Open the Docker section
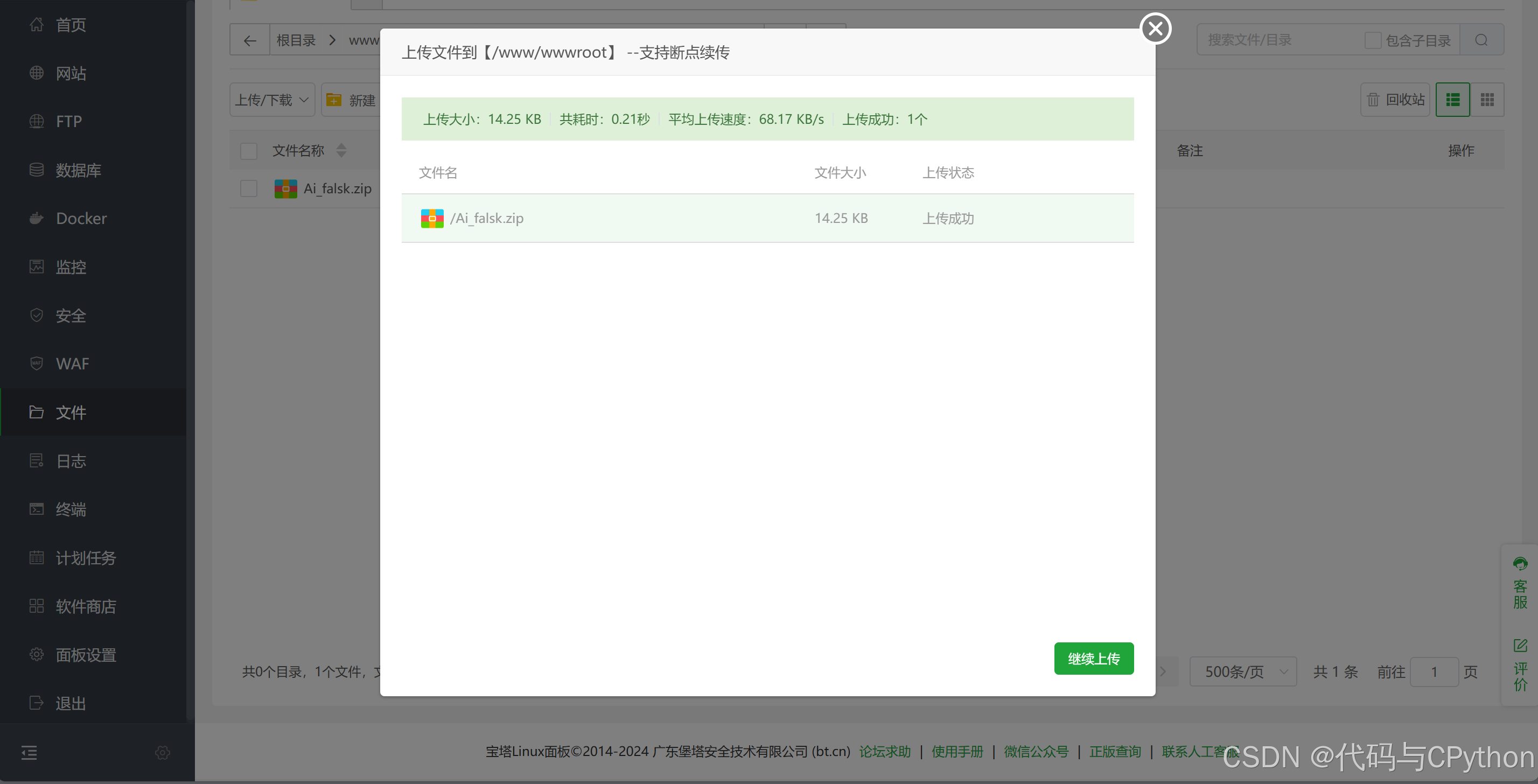 click(81, 218)
